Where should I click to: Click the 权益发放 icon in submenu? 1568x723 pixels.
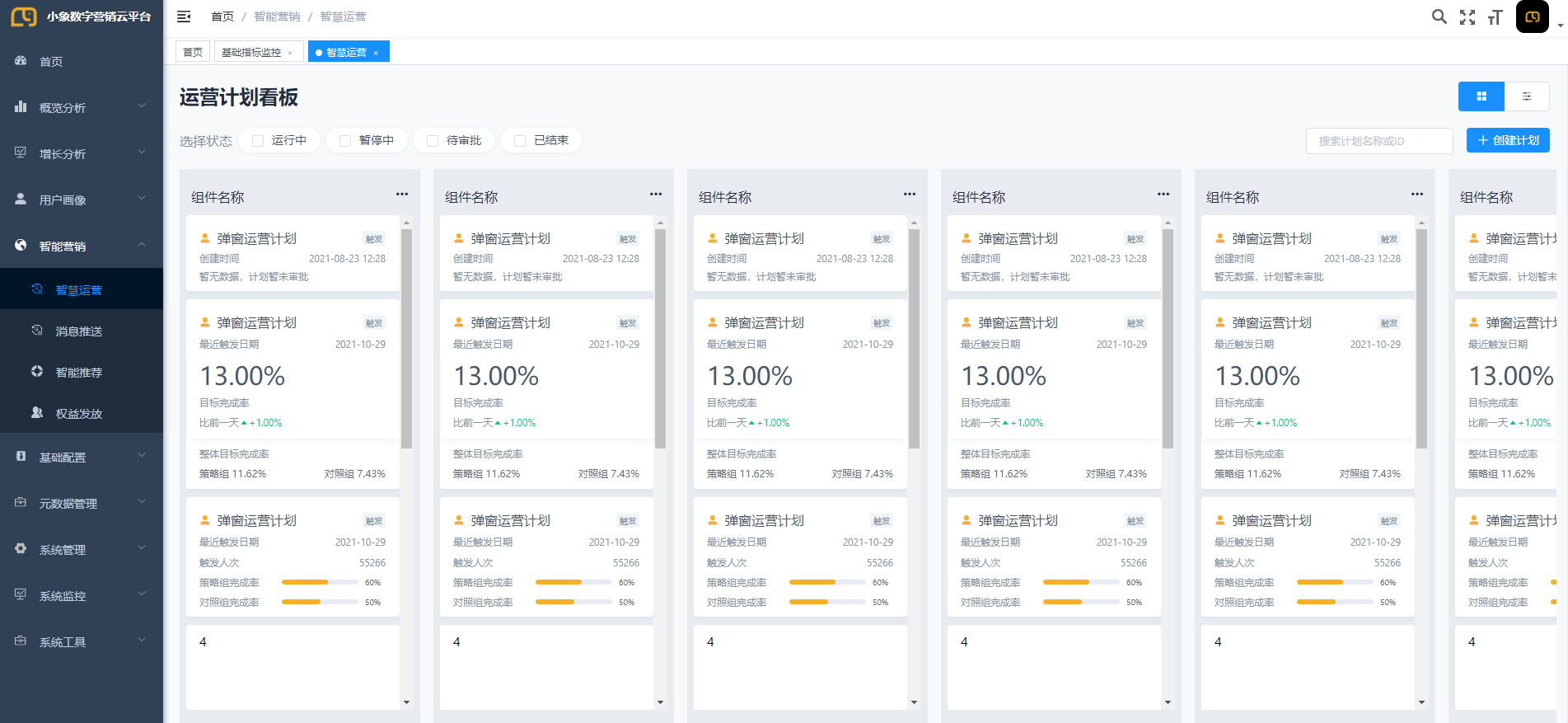(x=37, y=413)
